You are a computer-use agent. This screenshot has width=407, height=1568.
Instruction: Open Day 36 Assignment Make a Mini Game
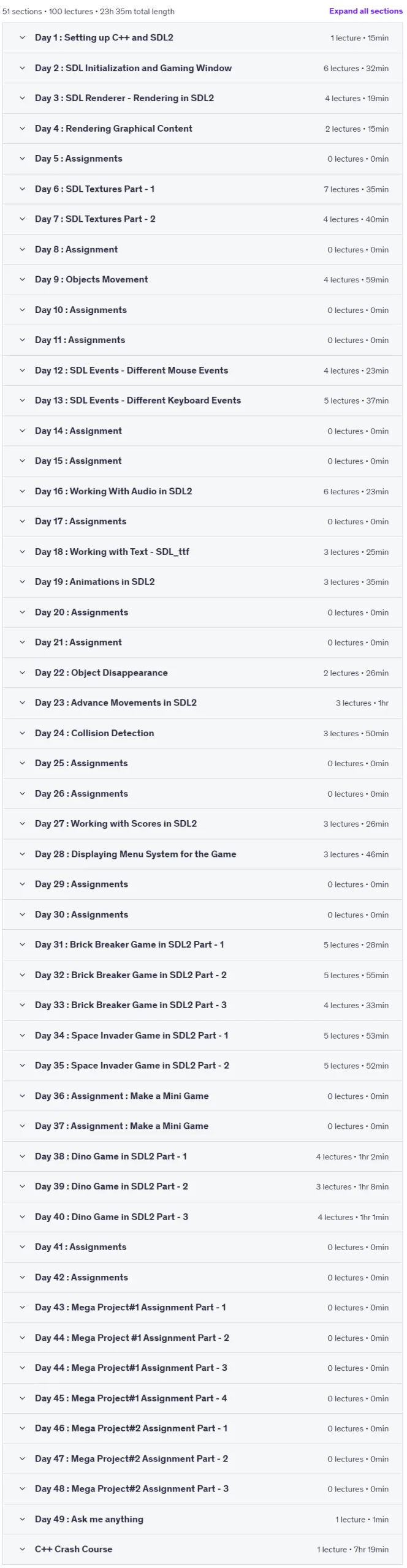click(x=202, y=1096)
